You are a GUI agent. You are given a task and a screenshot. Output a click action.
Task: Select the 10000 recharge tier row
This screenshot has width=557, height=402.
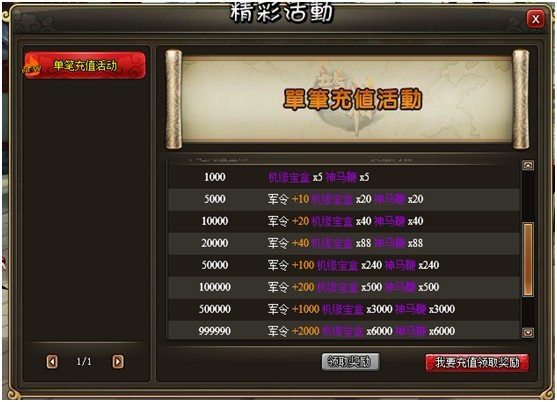(x=344, y=221)
